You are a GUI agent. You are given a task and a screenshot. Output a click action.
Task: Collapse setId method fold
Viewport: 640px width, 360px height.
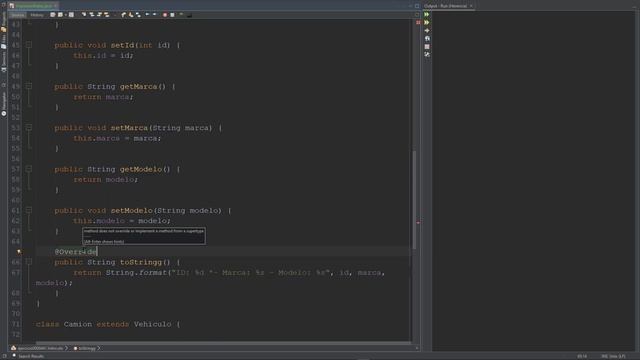point(29,45)
